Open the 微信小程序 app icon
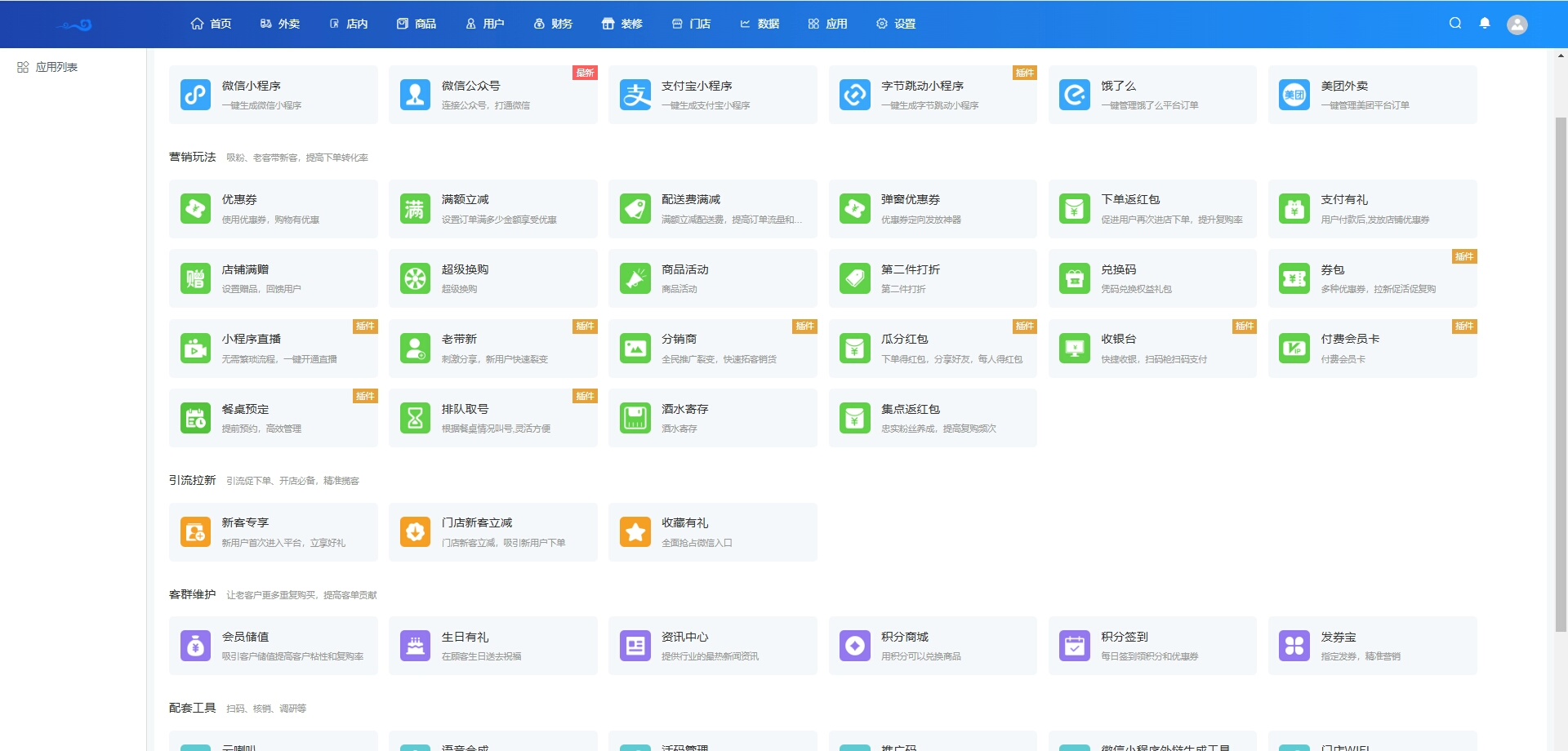 click(195, 95)
